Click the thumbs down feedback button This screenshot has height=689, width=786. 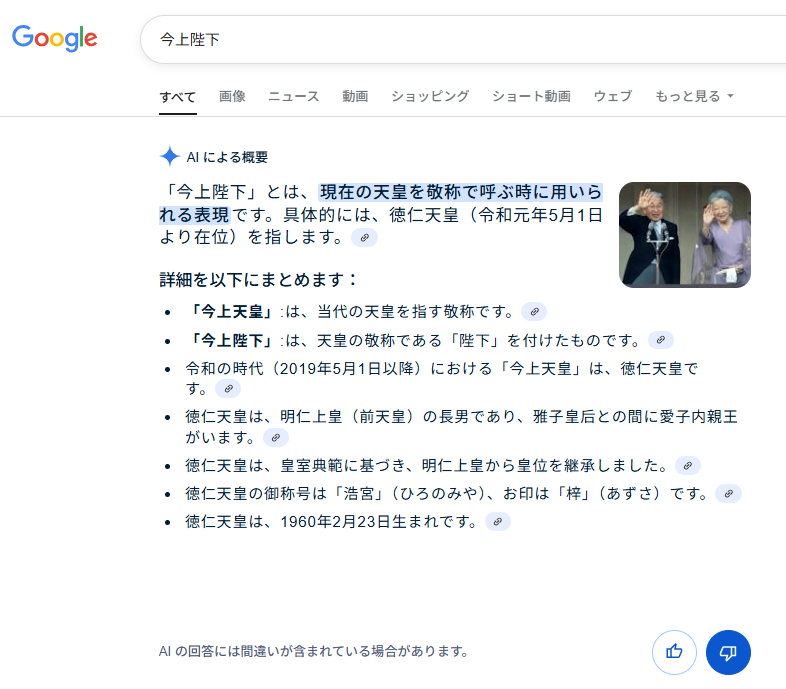728,652
